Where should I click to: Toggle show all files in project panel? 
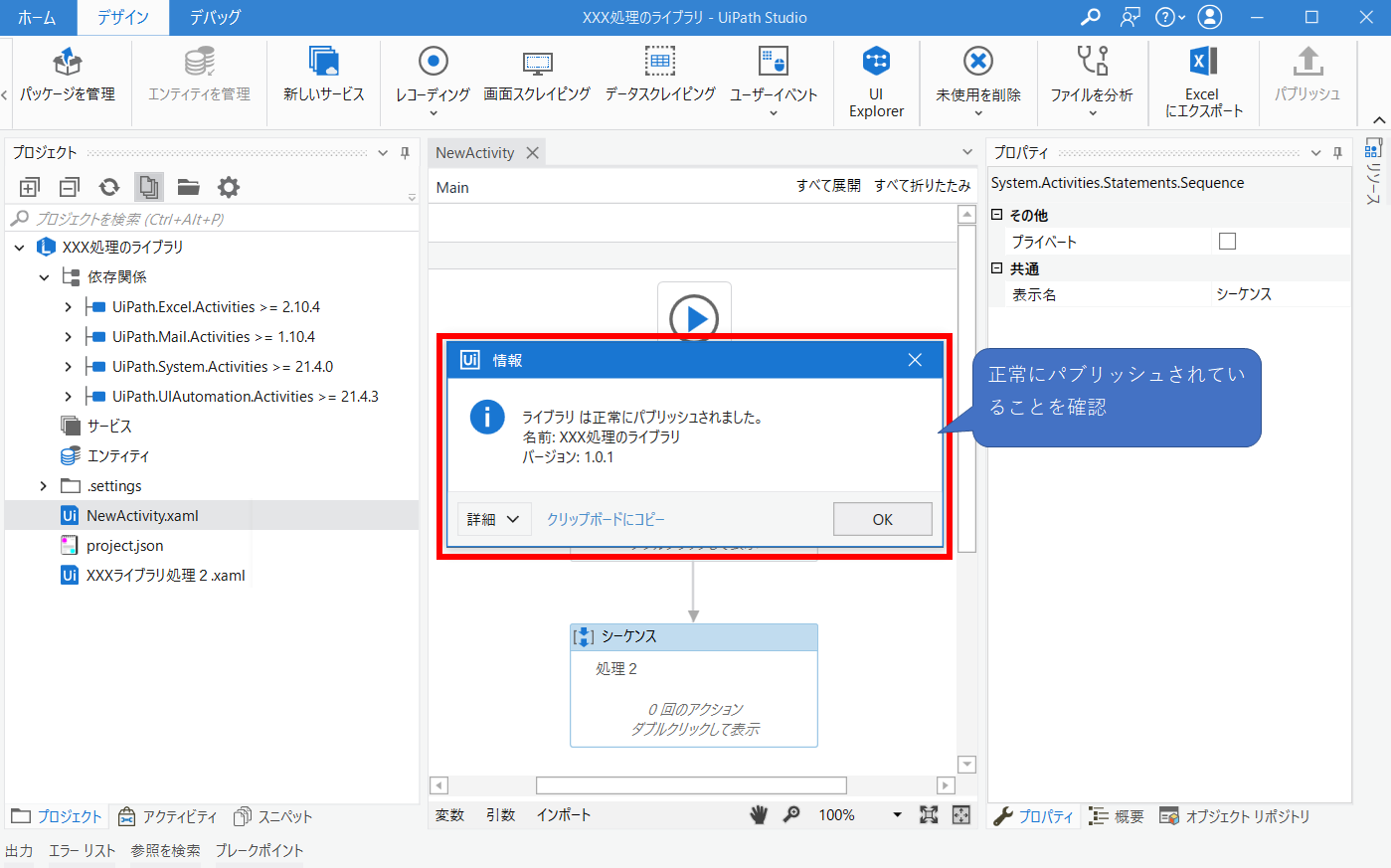click(x=149, y=187)
